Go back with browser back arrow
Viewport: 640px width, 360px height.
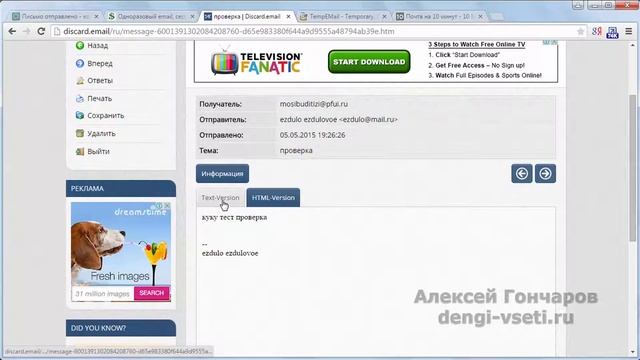click(x=12, y=31)
